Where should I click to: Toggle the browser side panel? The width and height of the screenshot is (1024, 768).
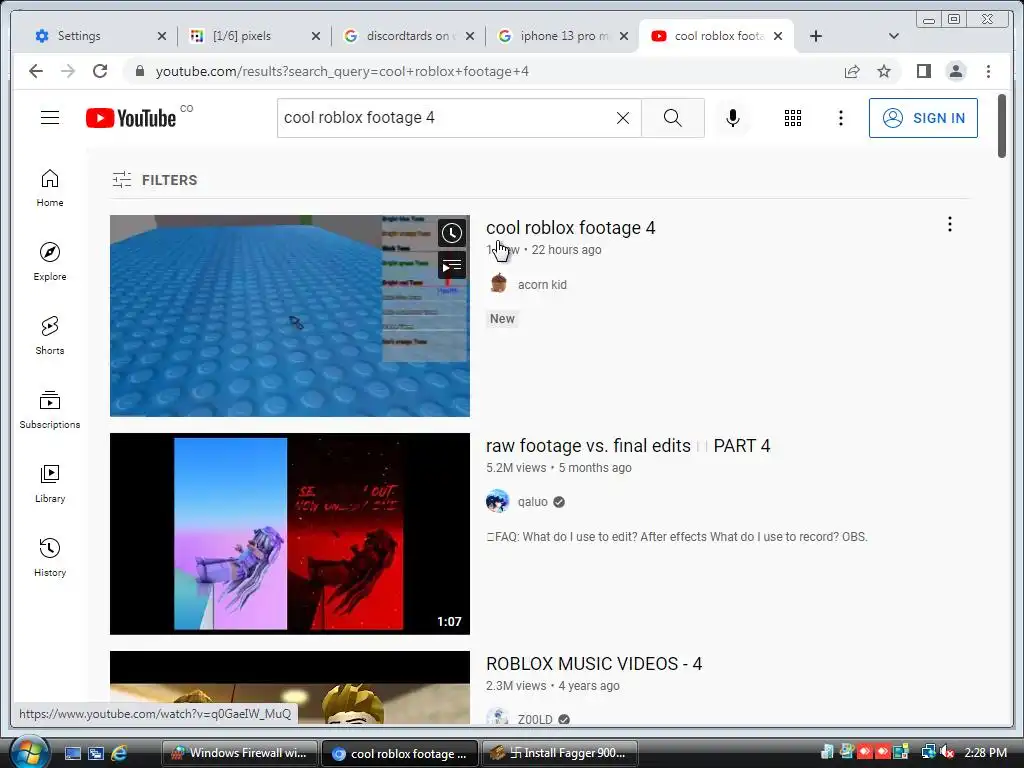(923, 71)
